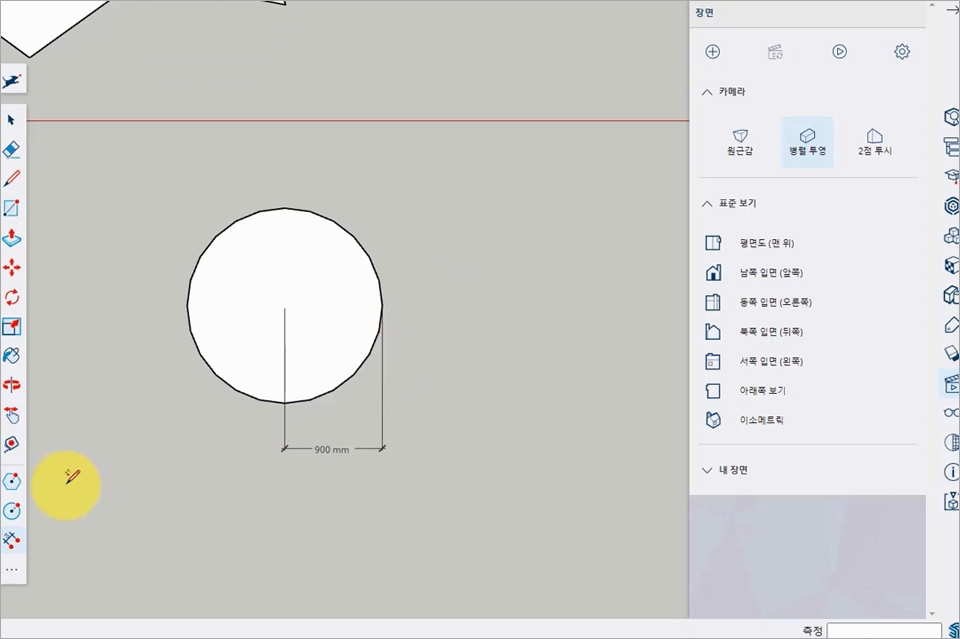Open the Entity Info panel icon
The image size is (960, 639).
coord(951,117)
